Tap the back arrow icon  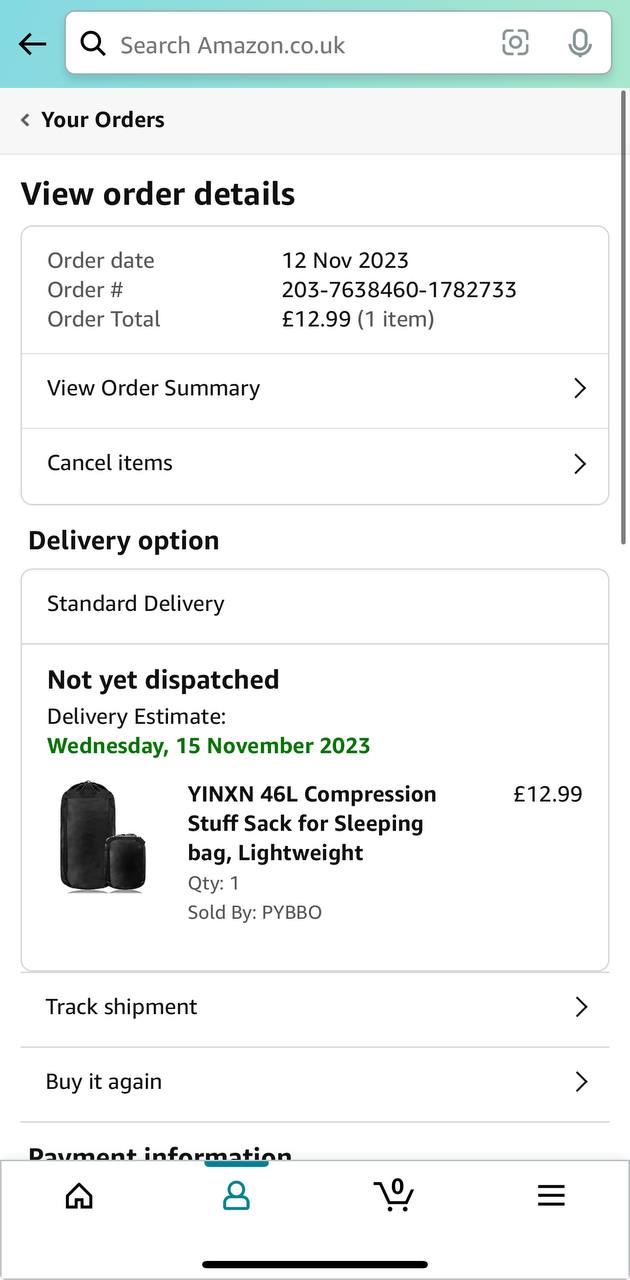pos(32,44)
